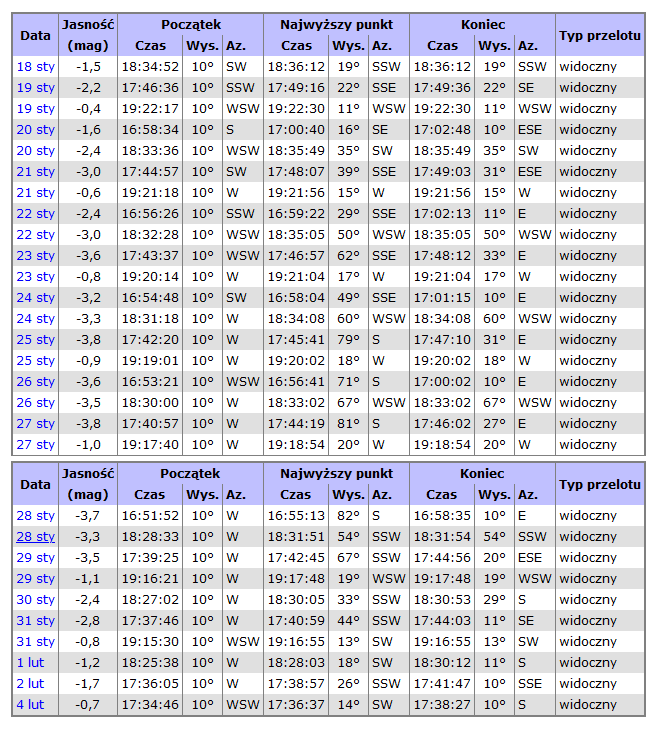
Task: Select the highest-point time 16:59:22
Action: click(x=296, y=214)
